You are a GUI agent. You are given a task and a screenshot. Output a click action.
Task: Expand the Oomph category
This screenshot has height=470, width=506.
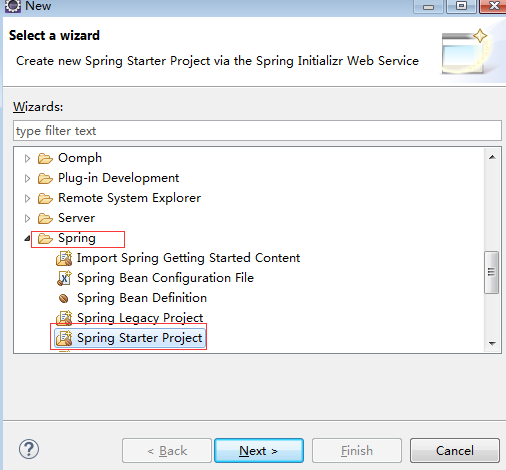pos(27,158)
